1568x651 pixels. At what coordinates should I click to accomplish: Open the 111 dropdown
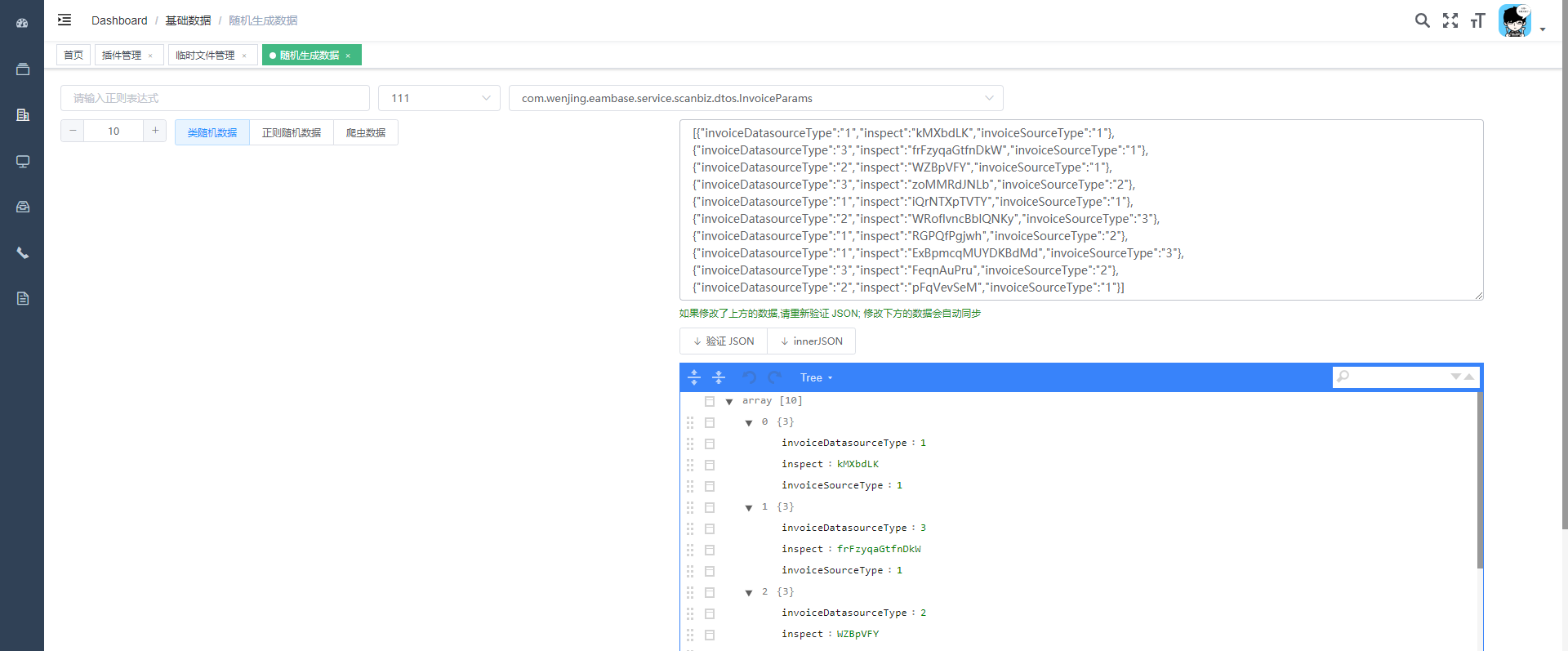coord(439,98)
